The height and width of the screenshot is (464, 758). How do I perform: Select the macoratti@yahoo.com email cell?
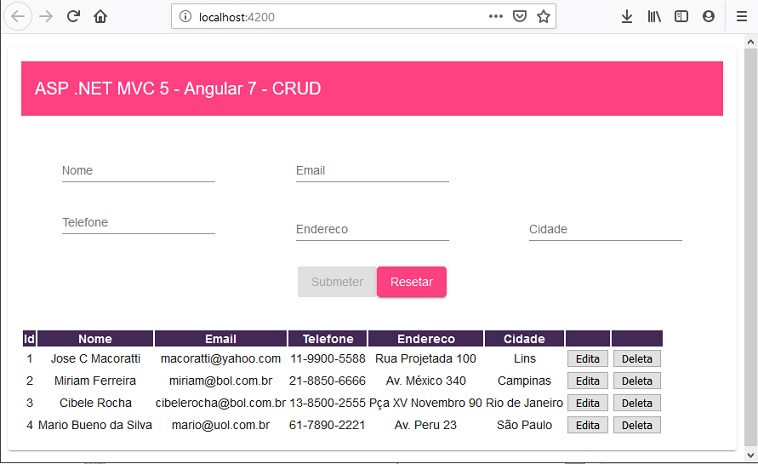(x=221, y=359)
